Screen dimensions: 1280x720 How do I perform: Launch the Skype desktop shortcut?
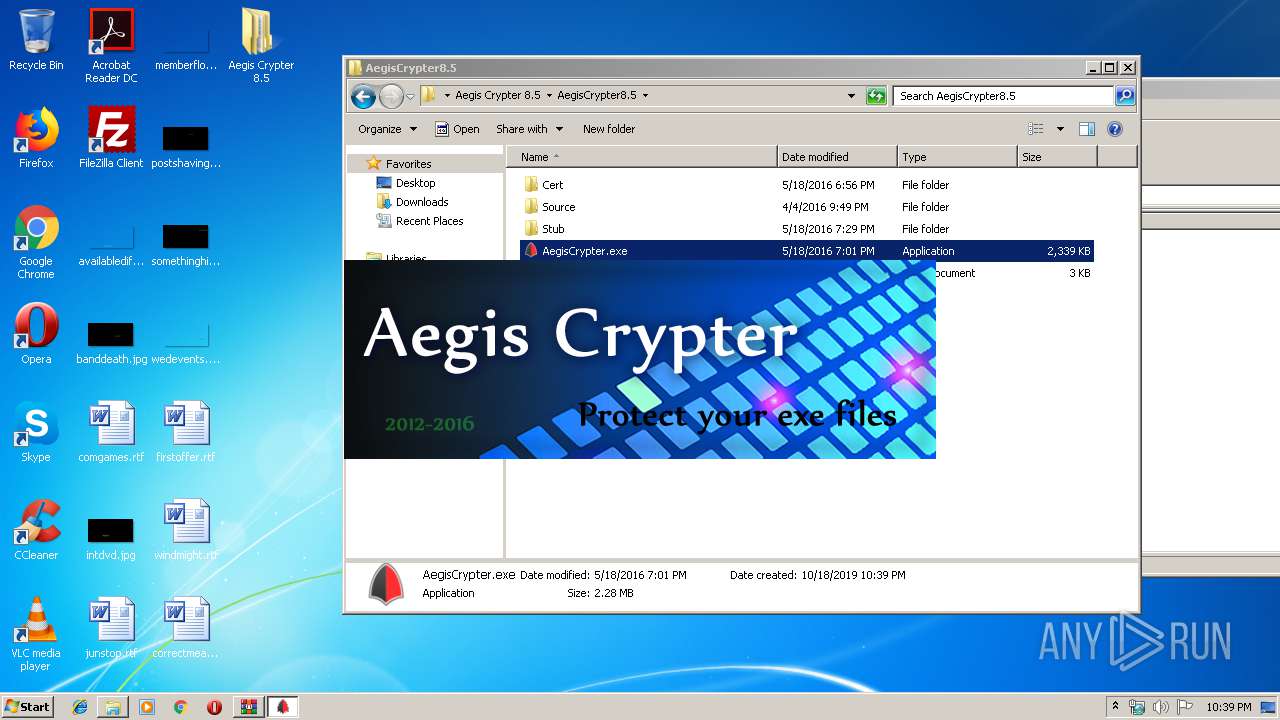36,432
